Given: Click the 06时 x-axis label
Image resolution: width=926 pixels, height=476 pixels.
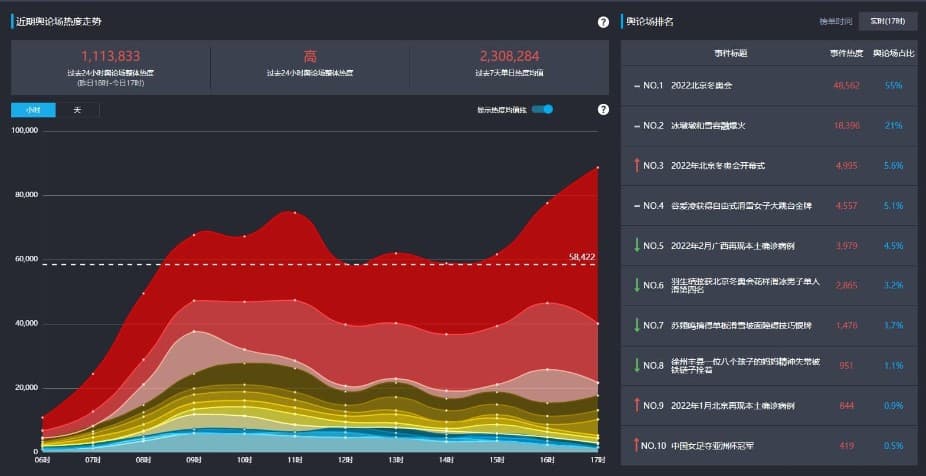Looking at the screenshot, I should click(43, 459).
